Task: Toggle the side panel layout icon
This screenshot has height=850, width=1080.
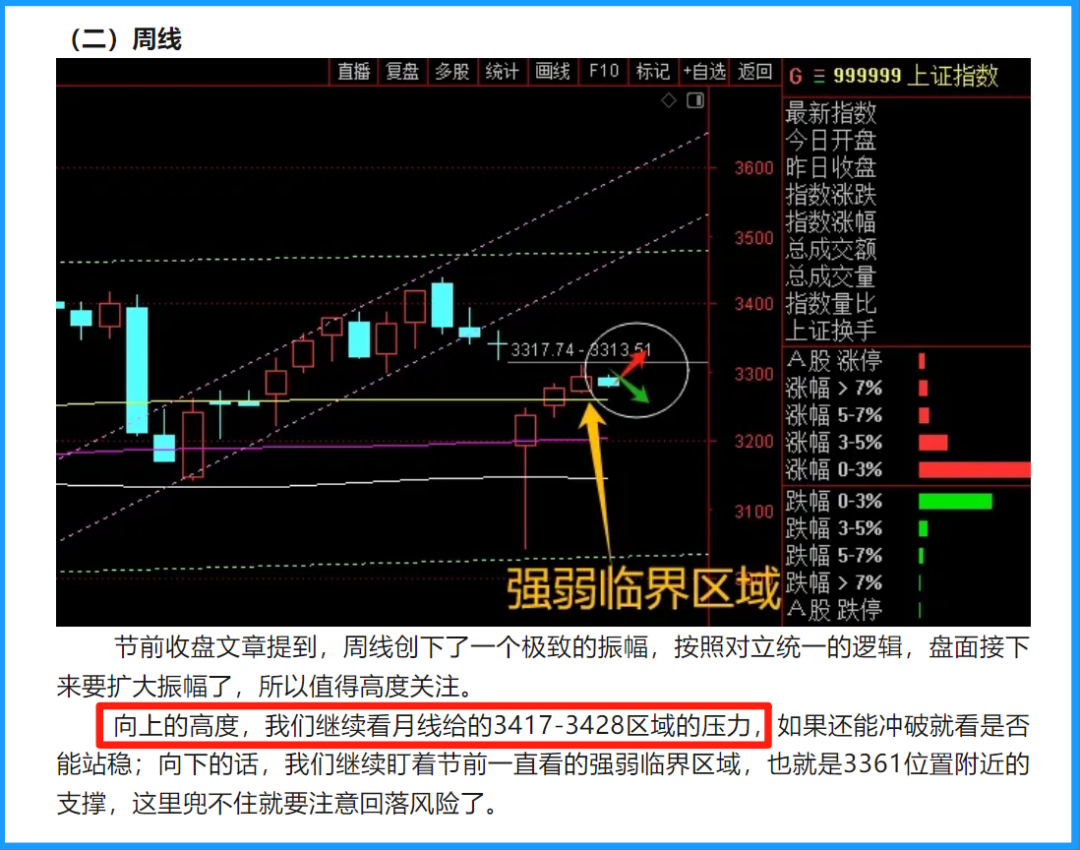Action: point(696,101)
